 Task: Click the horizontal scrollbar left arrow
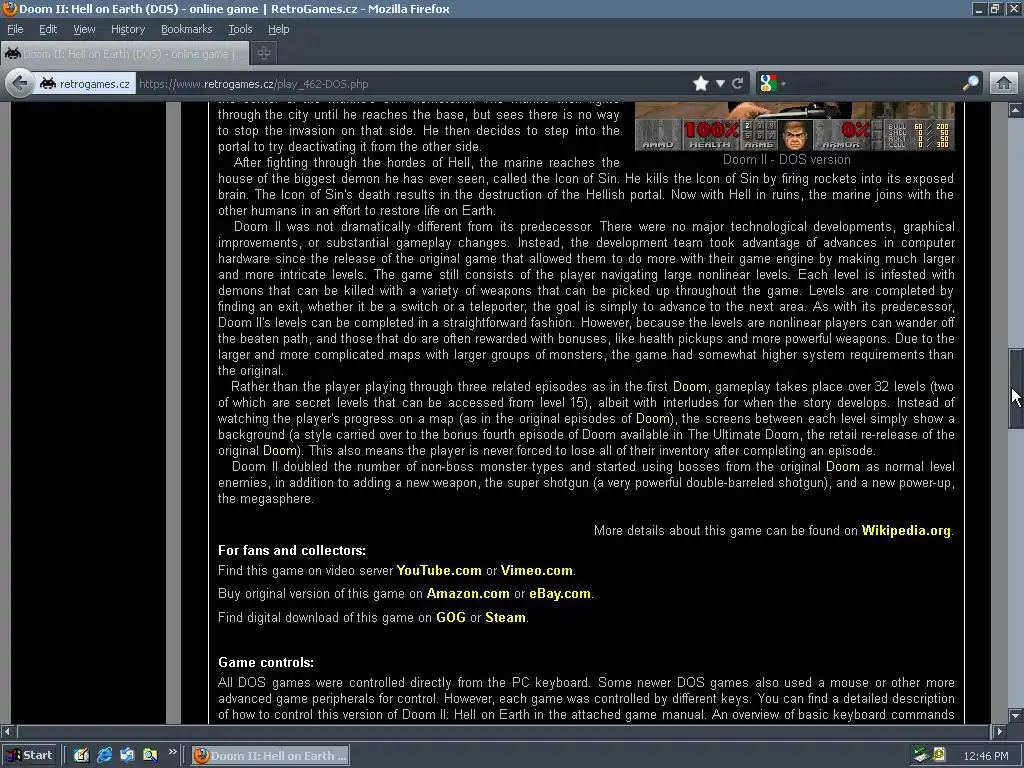click(x=7, y=731)
